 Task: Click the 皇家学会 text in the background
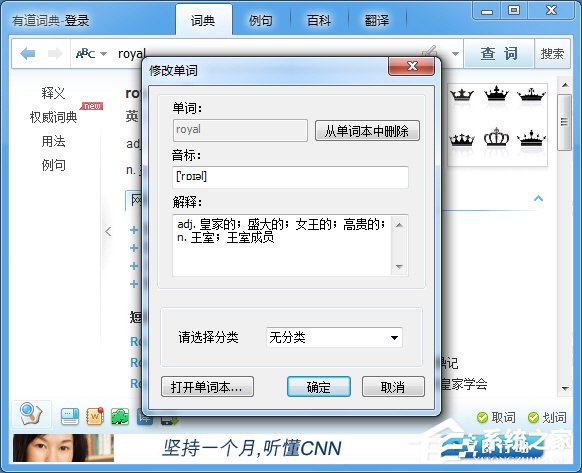coord(464,384)
